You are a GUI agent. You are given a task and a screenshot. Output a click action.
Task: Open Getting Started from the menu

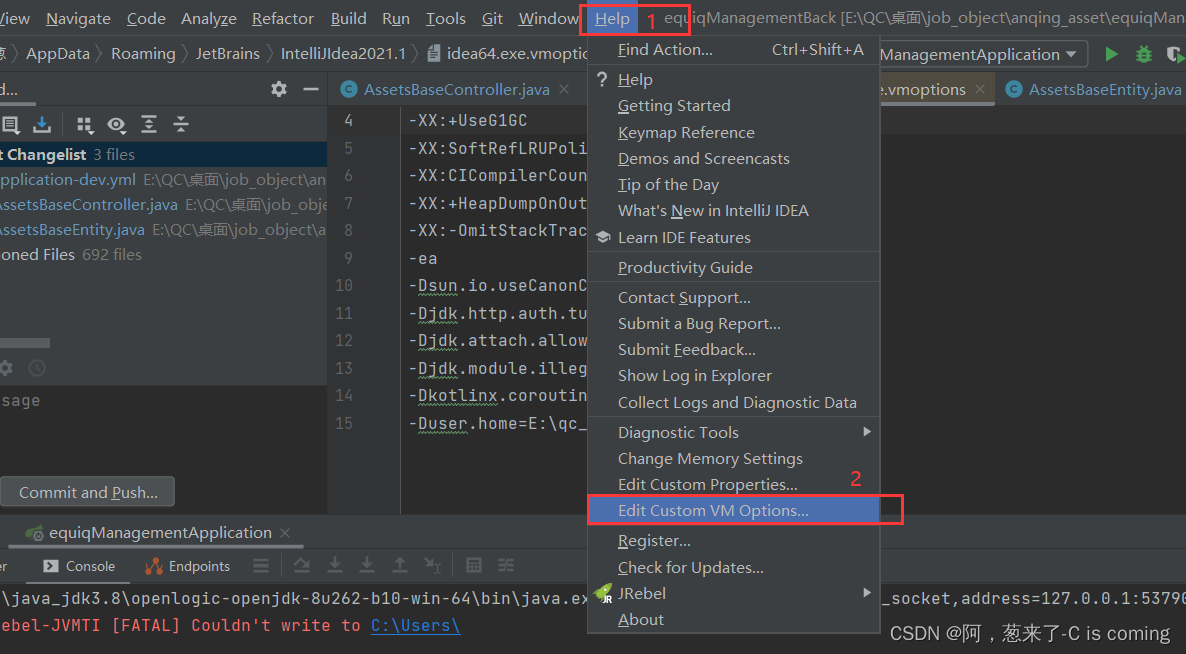point(734,106)
